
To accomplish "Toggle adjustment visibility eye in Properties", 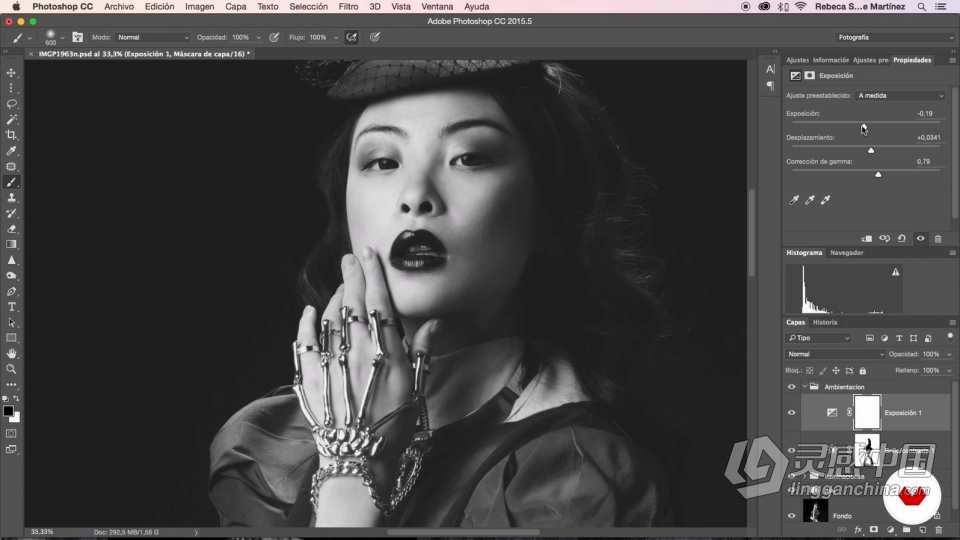I will point(920,239).
